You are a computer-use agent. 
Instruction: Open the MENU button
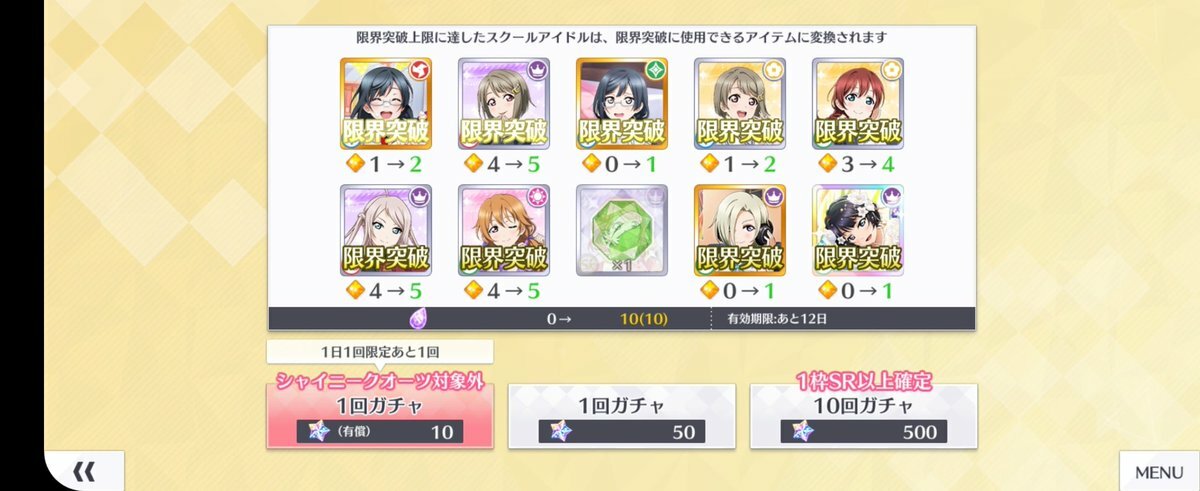pyautogui.click(x=1159, y=472)
